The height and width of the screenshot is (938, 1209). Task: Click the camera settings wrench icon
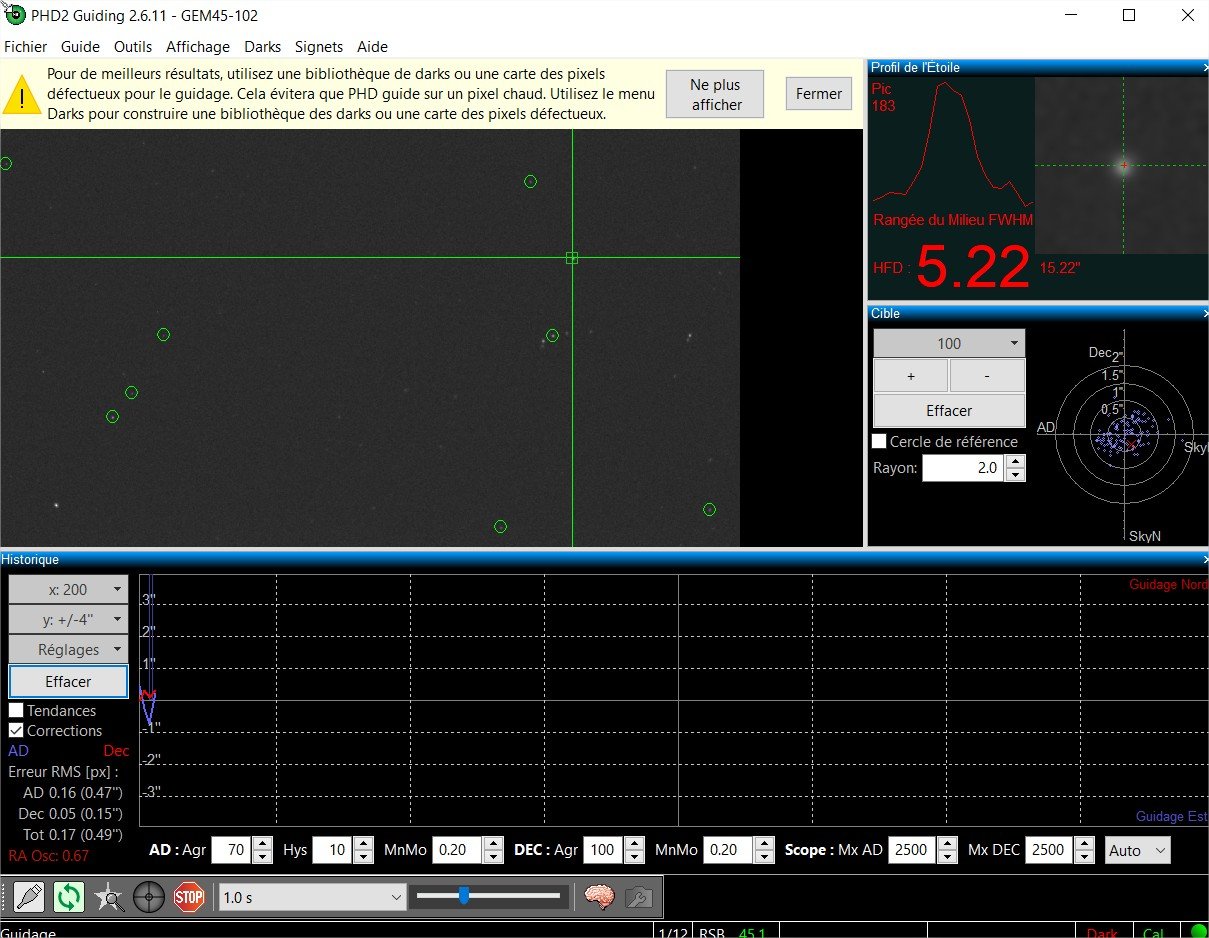click(638, 897)
